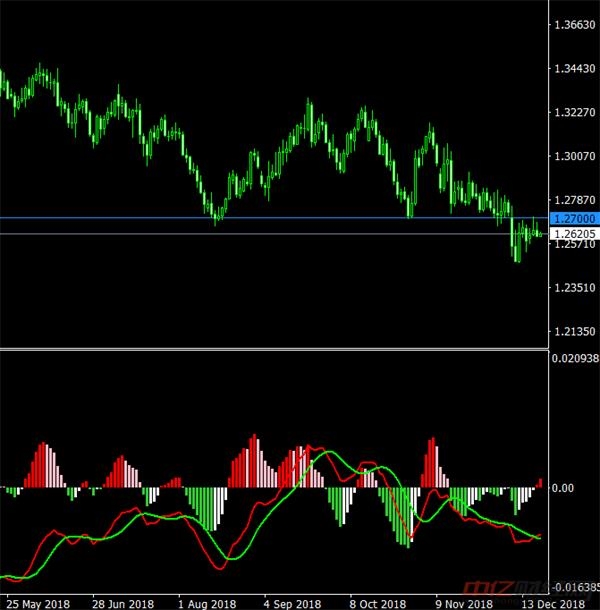This screenshot has width=600, height=610.
Task: Click the 13 Dec 2018 date label
Action: click(x=553, y=604)
